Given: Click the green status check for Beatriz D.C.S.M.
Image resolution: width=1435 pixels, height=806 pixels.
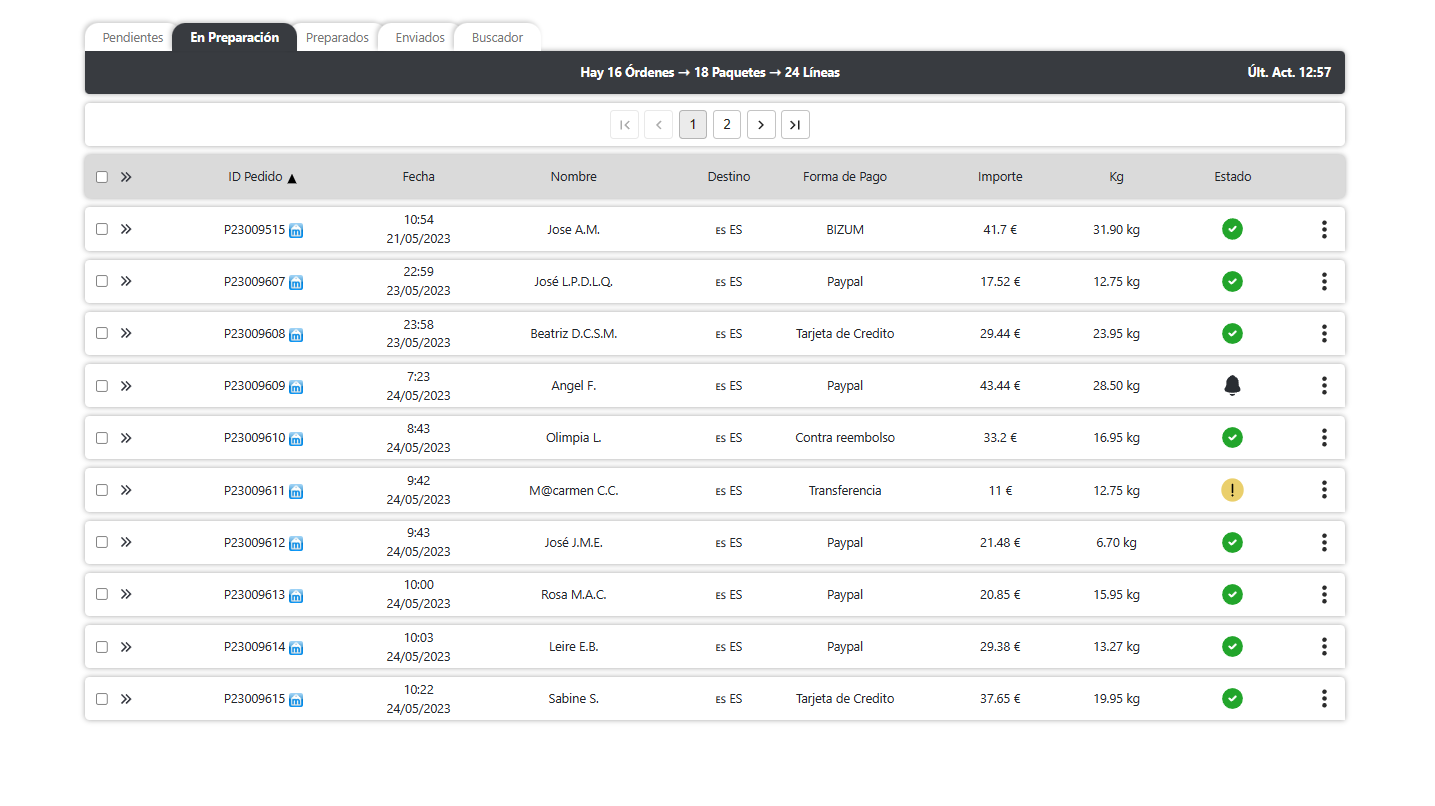Looking at the screenshot, I should coord(1232,333).
